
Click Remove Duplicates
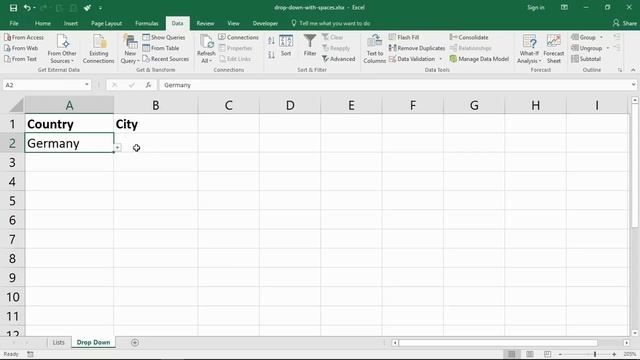click(x=417, y=48)
